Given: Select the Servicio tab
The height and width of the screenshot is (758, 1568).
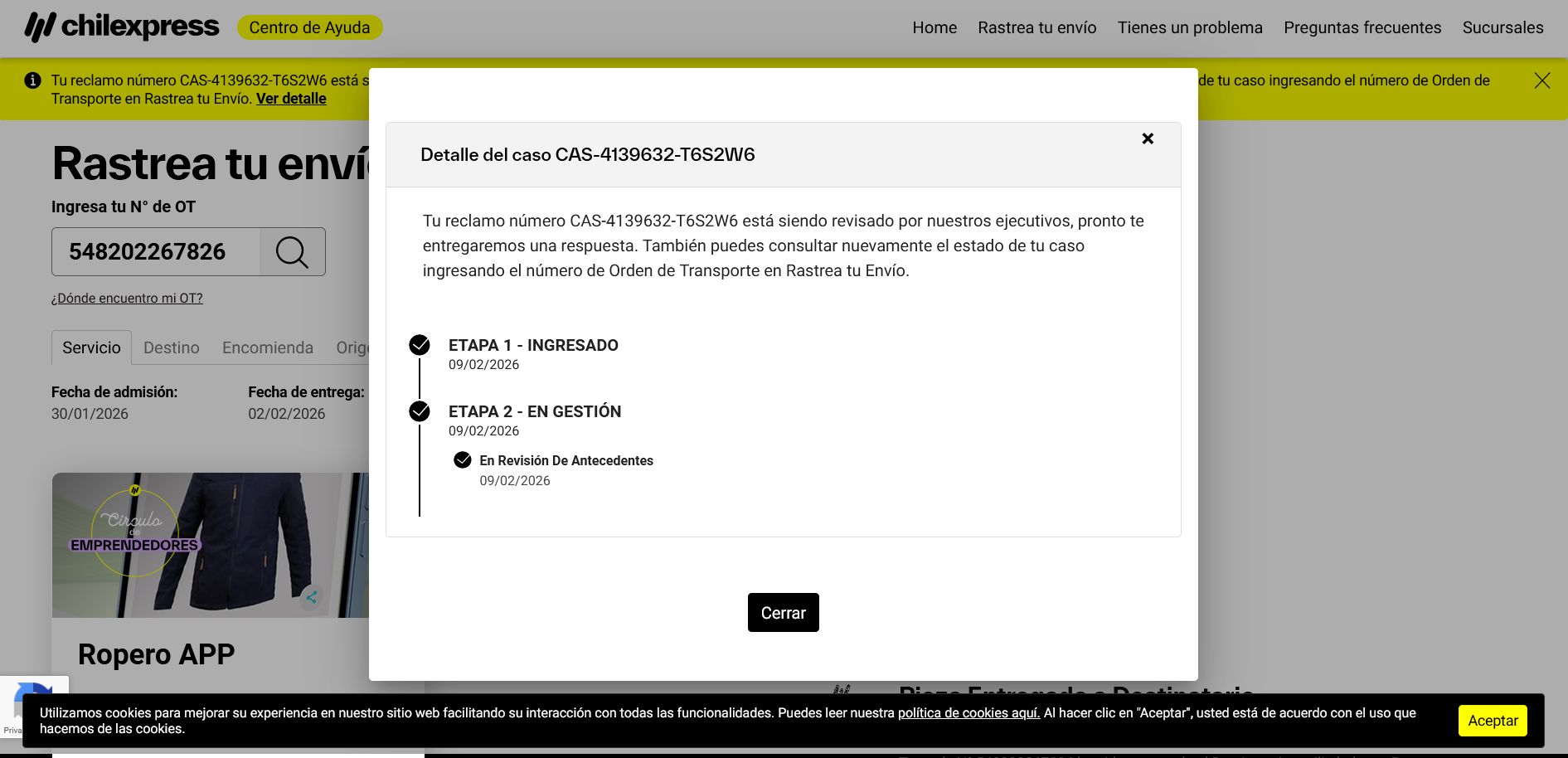Looking at the screenshot, I should point(91,347).
